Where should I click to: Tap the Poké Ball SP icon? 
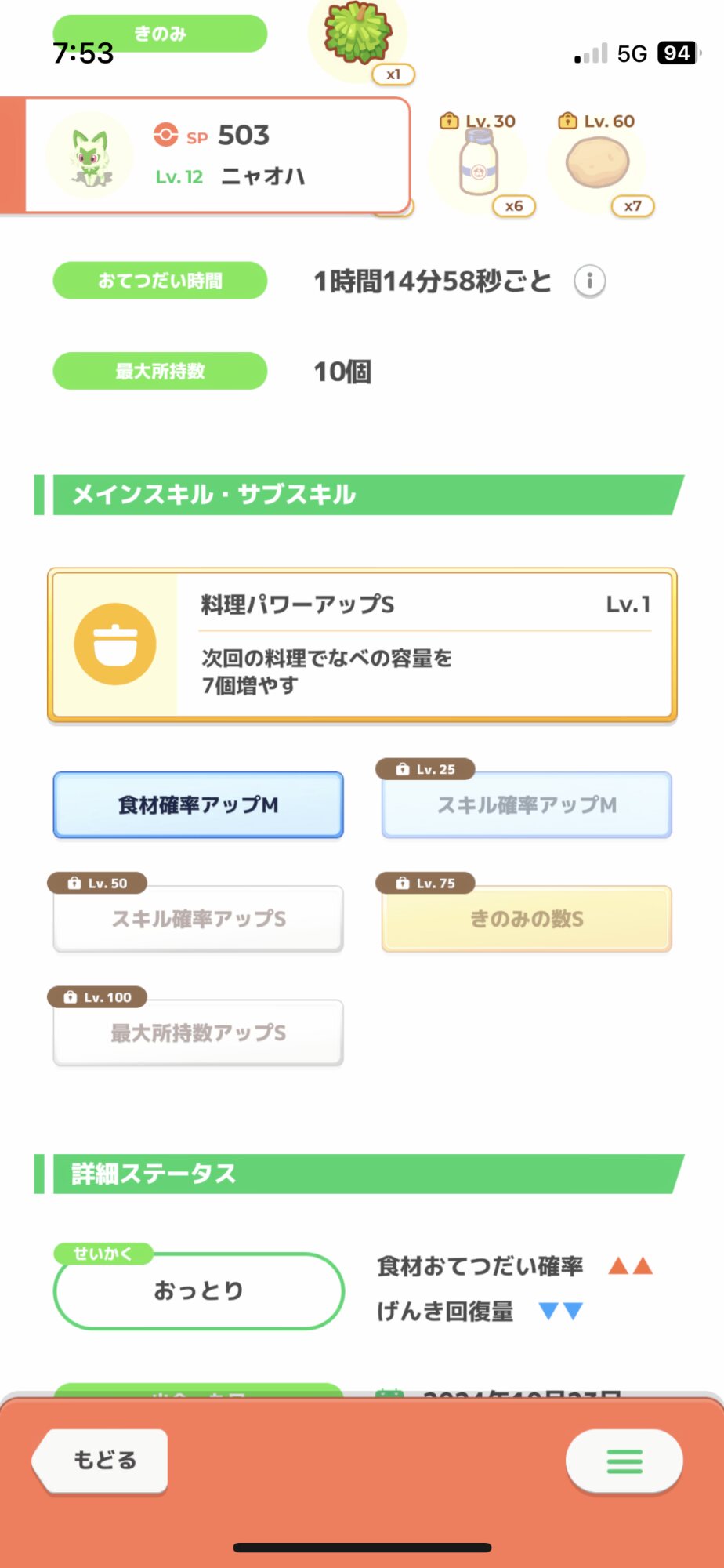[165, 135]
